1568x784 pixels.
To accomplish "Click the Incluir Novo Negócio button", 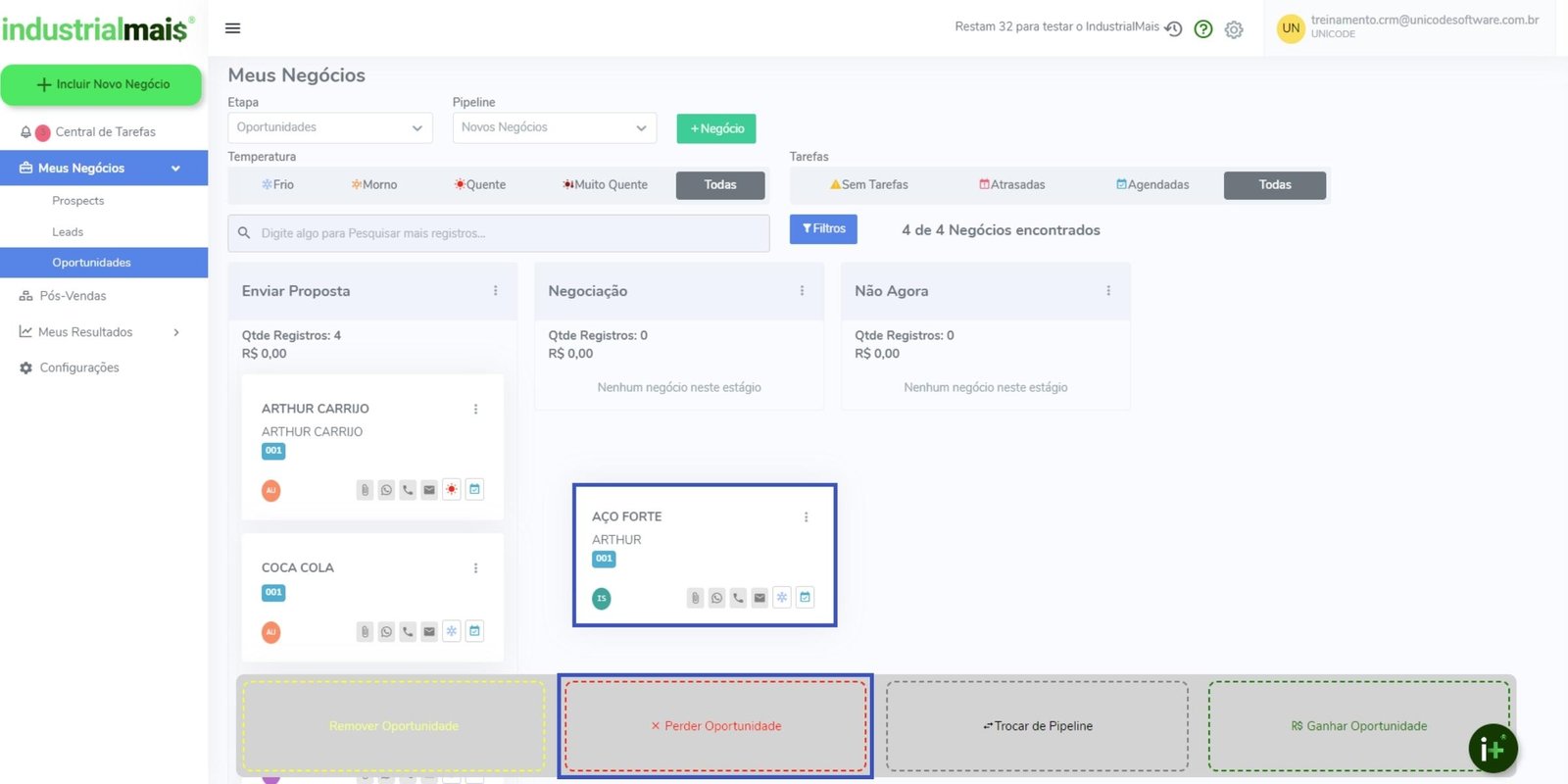I will pos(102,84).
